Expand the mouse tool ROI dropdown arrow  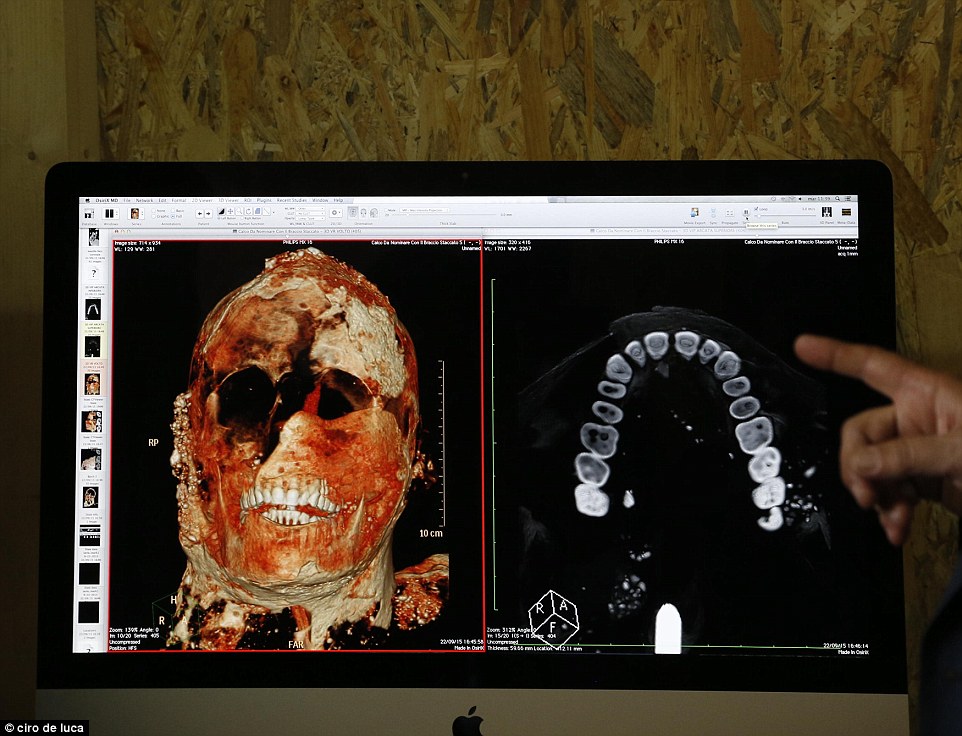tap(274, 212)
